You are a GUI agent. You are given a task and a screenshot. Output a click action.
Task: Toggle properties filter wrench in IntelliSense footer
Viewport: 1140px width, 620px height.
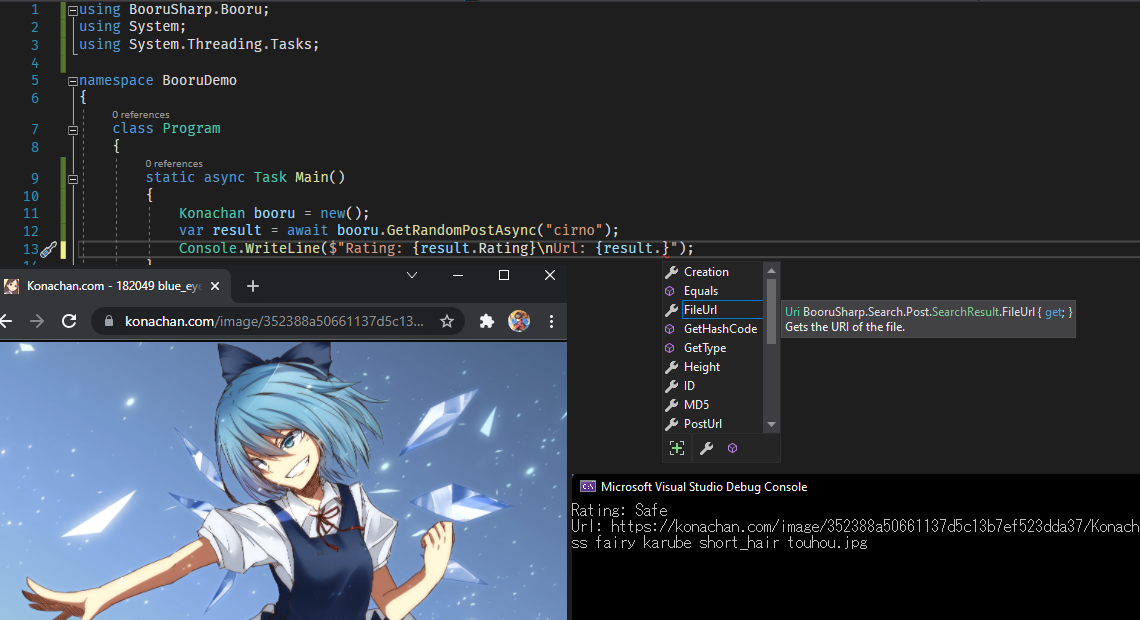click(706, 448)
